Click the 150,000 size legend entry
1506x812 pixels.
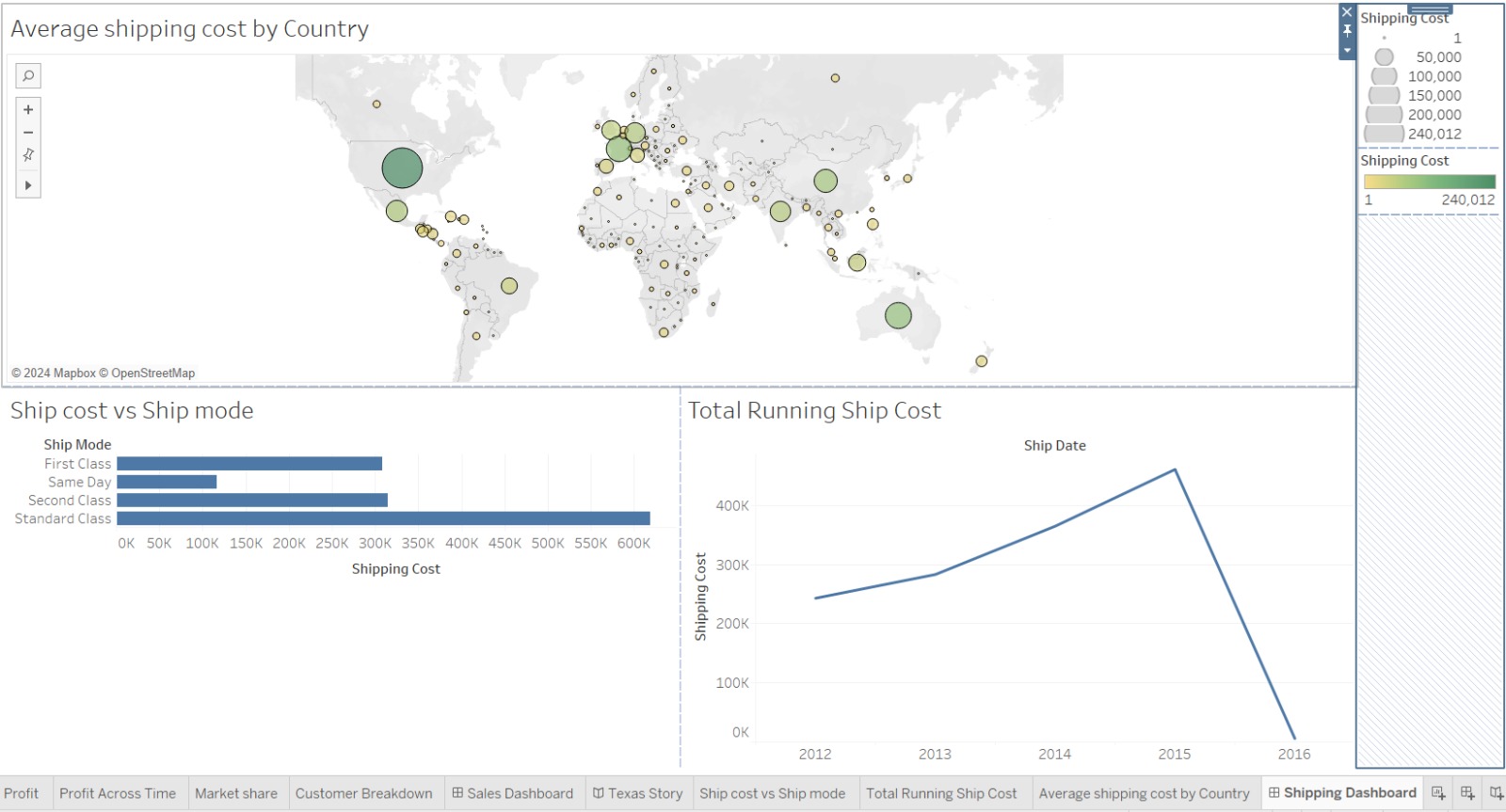1415,95
